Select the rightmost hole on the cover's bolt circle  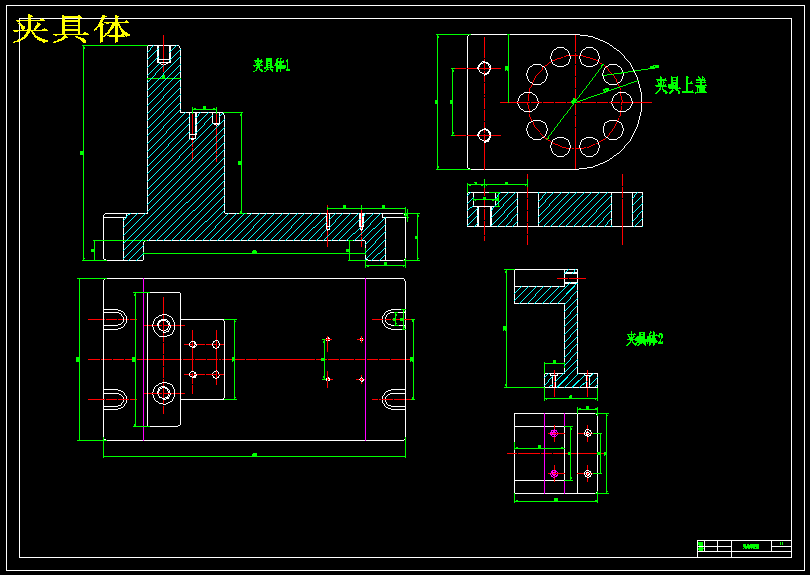[x=621, y=102]
